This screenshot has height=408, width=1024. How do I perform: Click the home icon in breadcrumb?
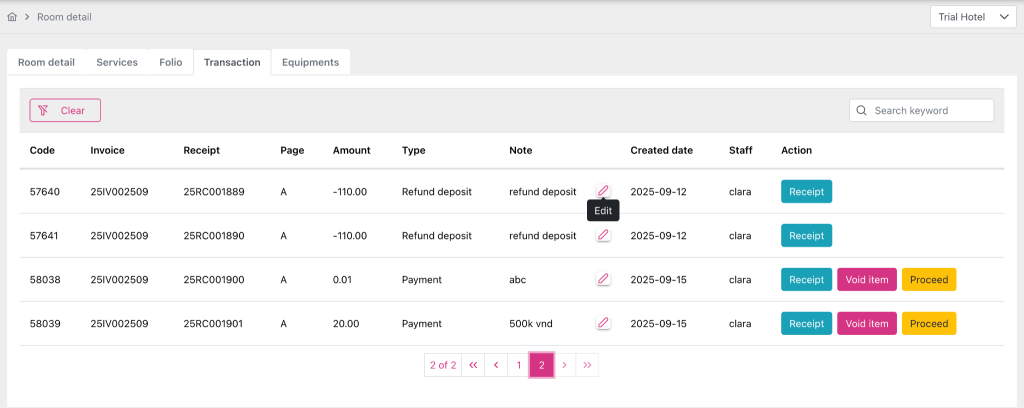pos(12,17)
